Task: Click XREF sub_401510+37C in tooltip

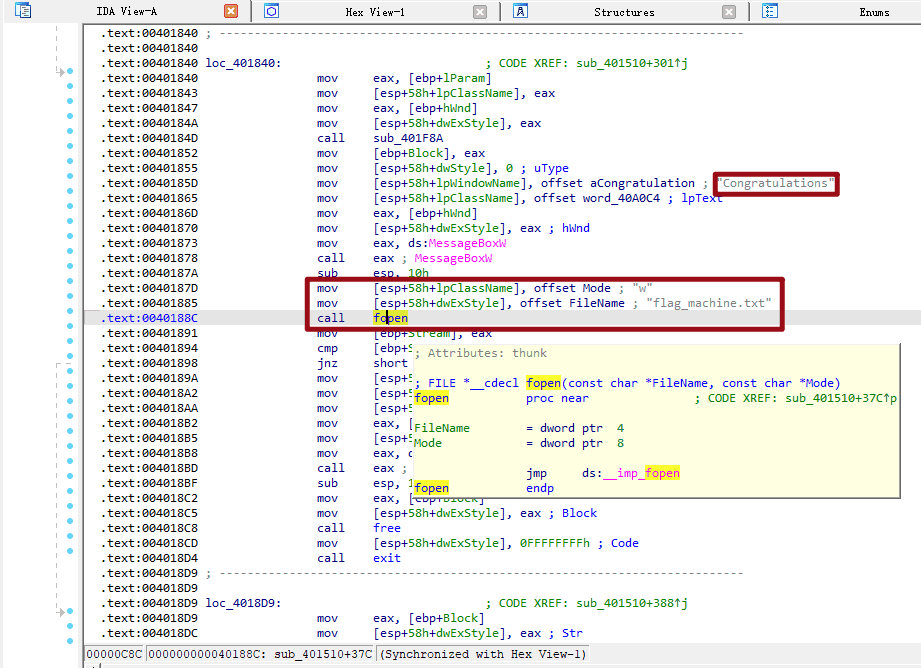Action: (x=841, y=398)
